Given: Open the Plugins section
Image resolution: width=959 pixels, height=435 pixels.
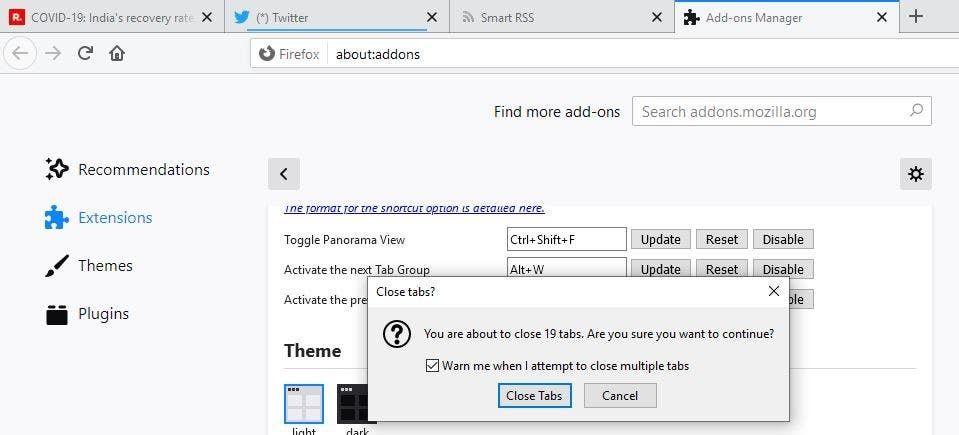Looking at the screenshot, I should [x=87, y=314].
